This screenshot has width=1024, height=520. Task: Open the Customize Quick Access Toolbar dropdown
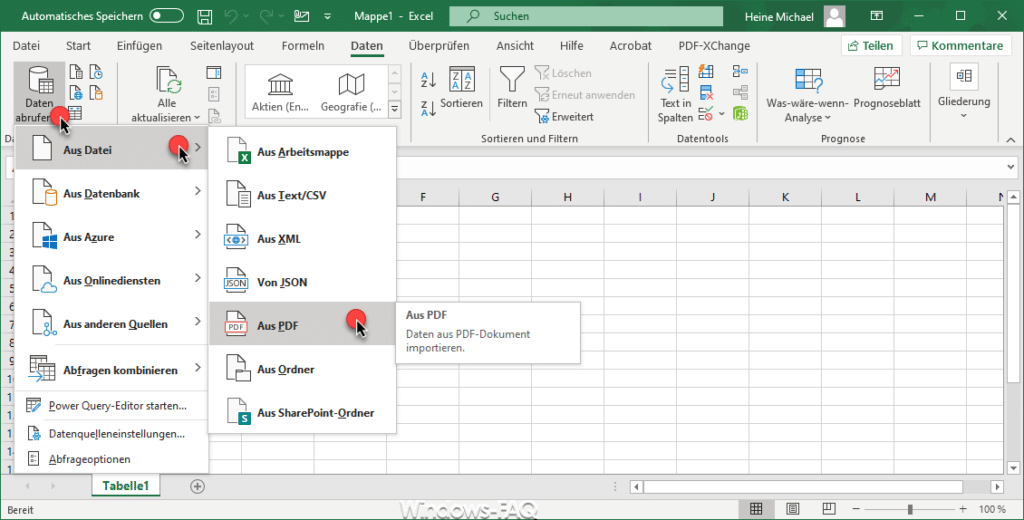tap(328, 16)
